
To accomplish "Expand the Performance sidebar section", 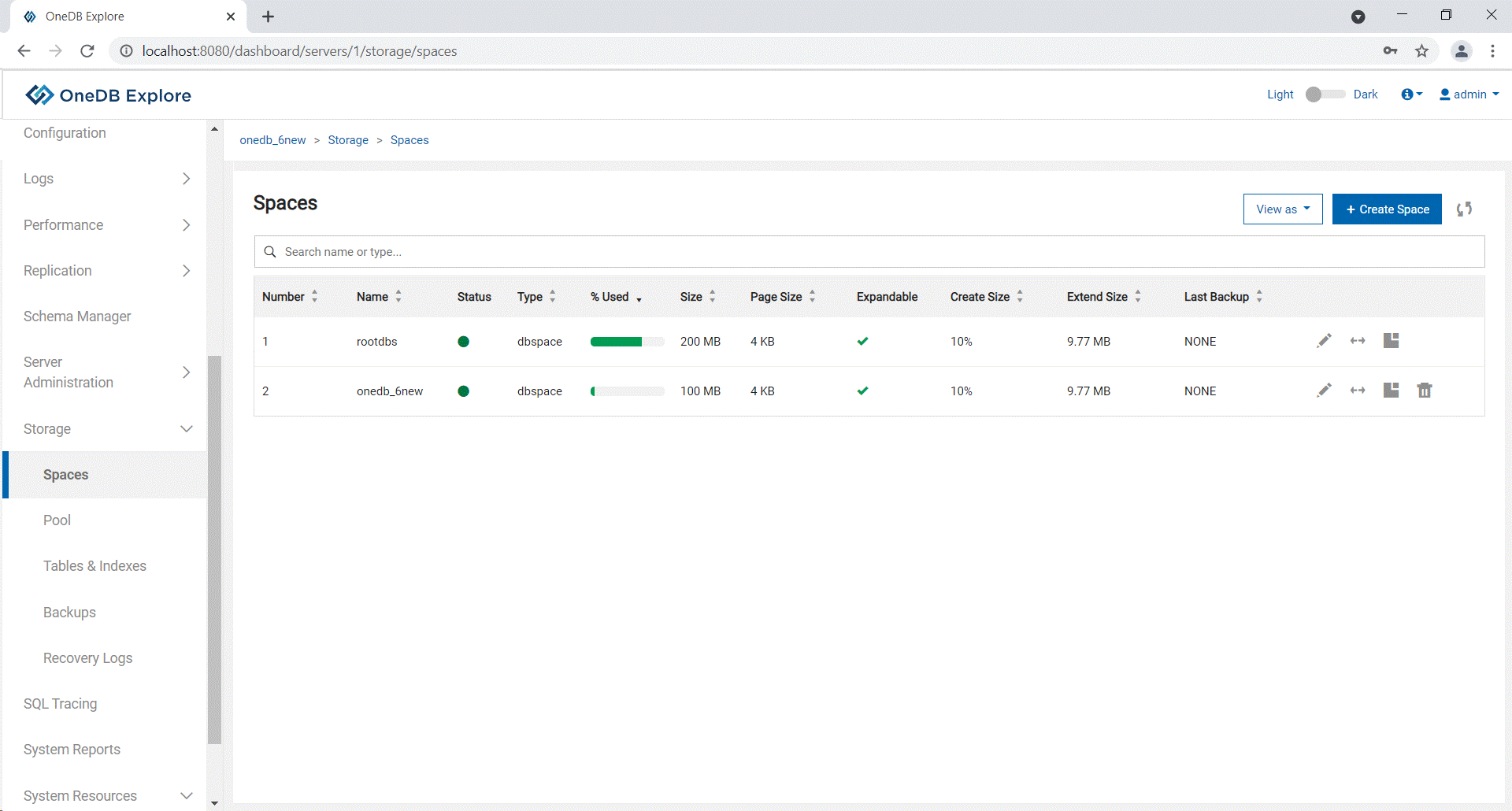I will [106, 225].
